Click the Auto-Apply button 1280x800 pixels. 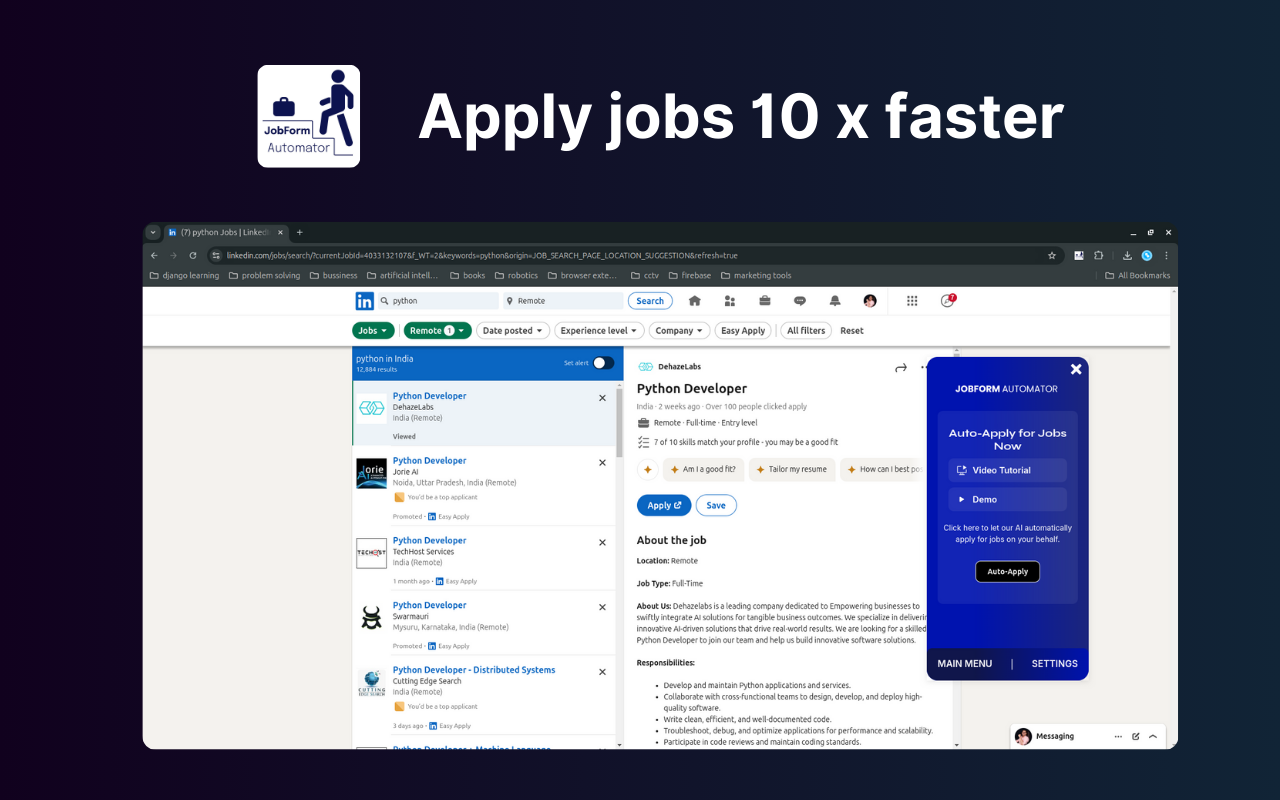(1008, 572)
